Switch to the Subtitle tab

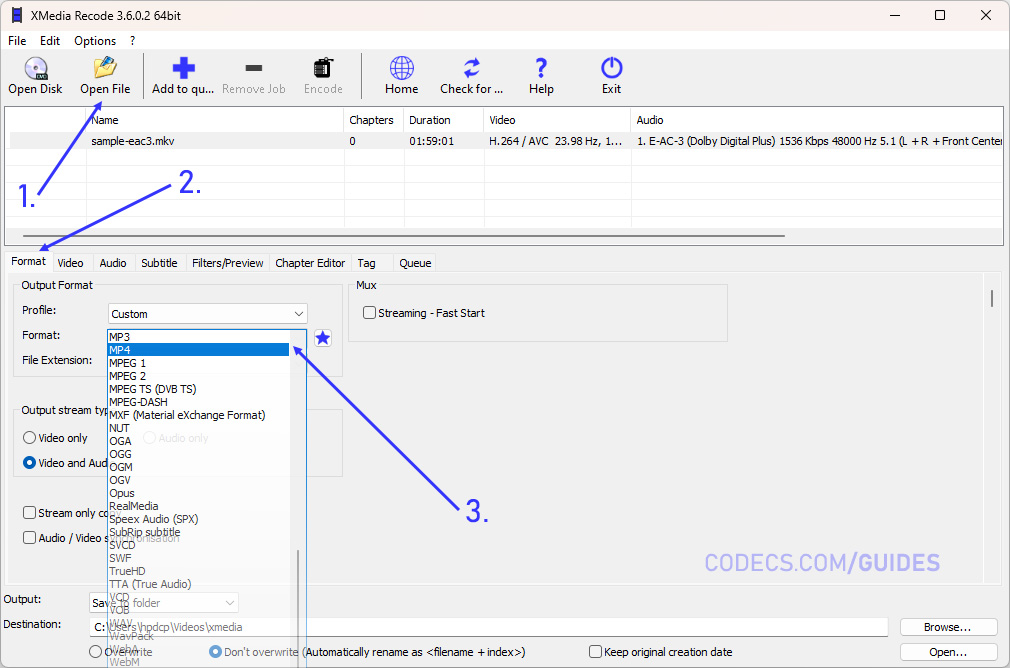pyautogui.click(x=159, y=263)
